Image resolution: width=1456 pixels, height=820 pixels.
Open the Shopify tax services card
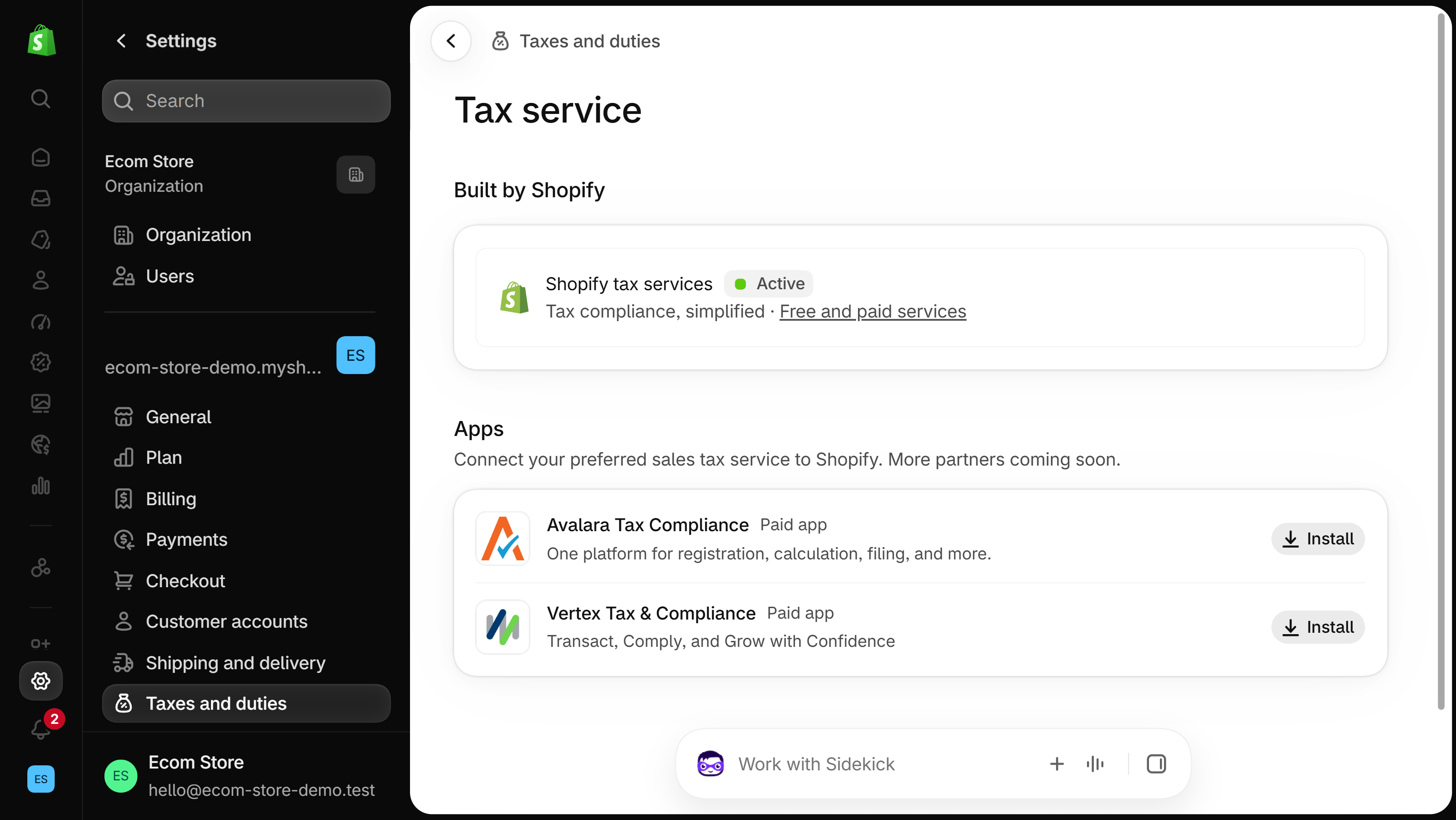(920, 297)
